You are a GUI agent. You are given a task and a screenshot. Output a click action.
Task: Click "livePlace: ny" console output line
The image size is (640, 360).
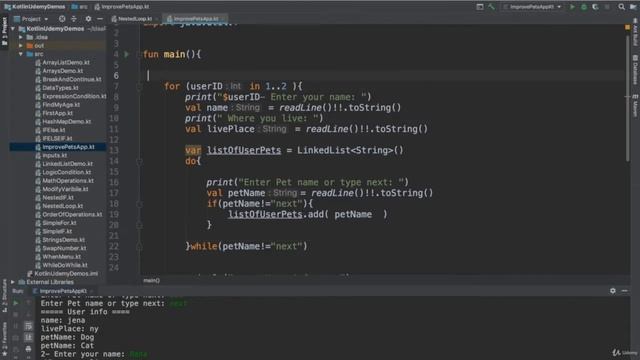click(x=69, y=329)
